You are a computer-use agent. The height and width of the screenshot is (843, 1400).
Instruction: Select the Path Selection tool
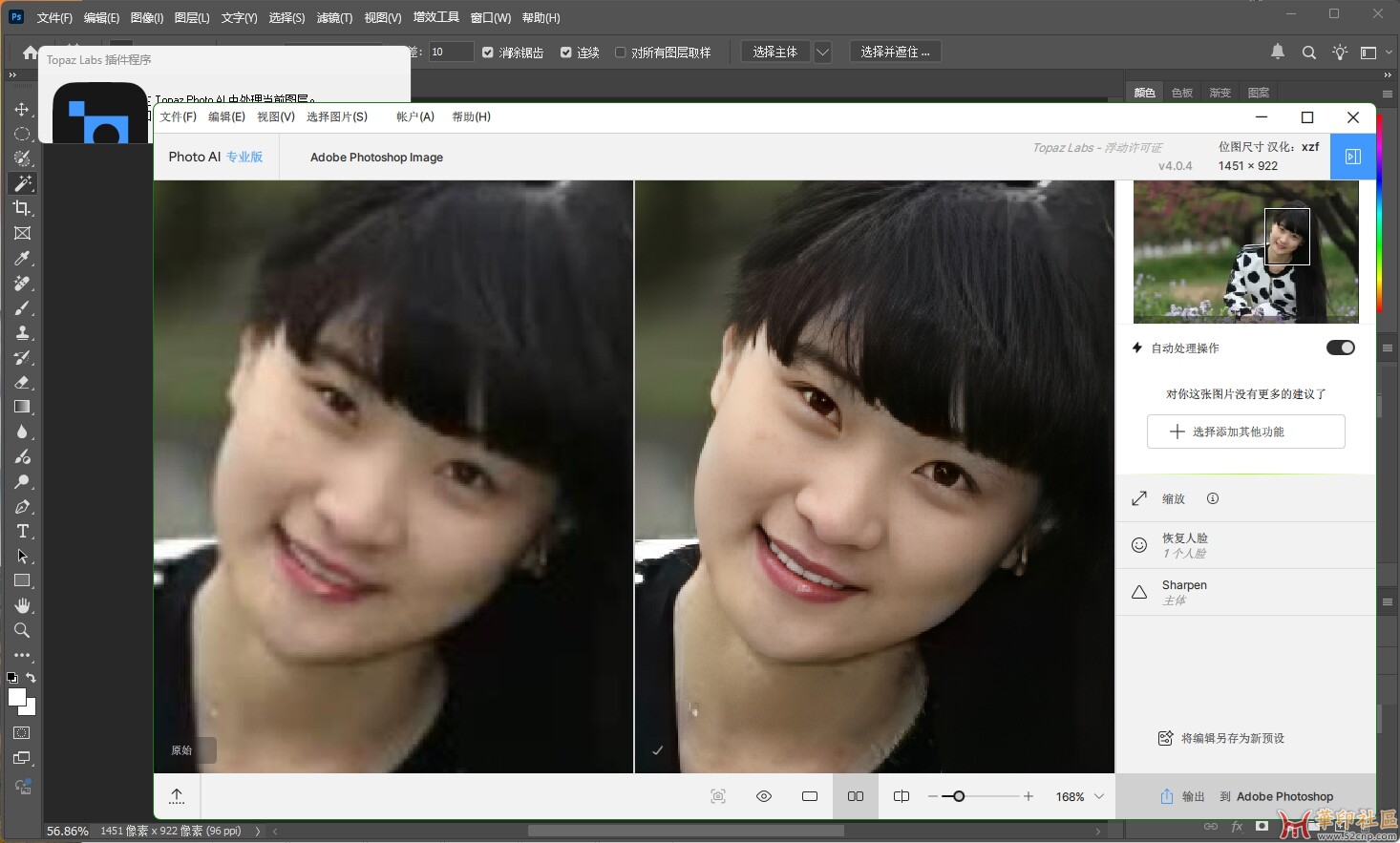click(x=22, y=556)
